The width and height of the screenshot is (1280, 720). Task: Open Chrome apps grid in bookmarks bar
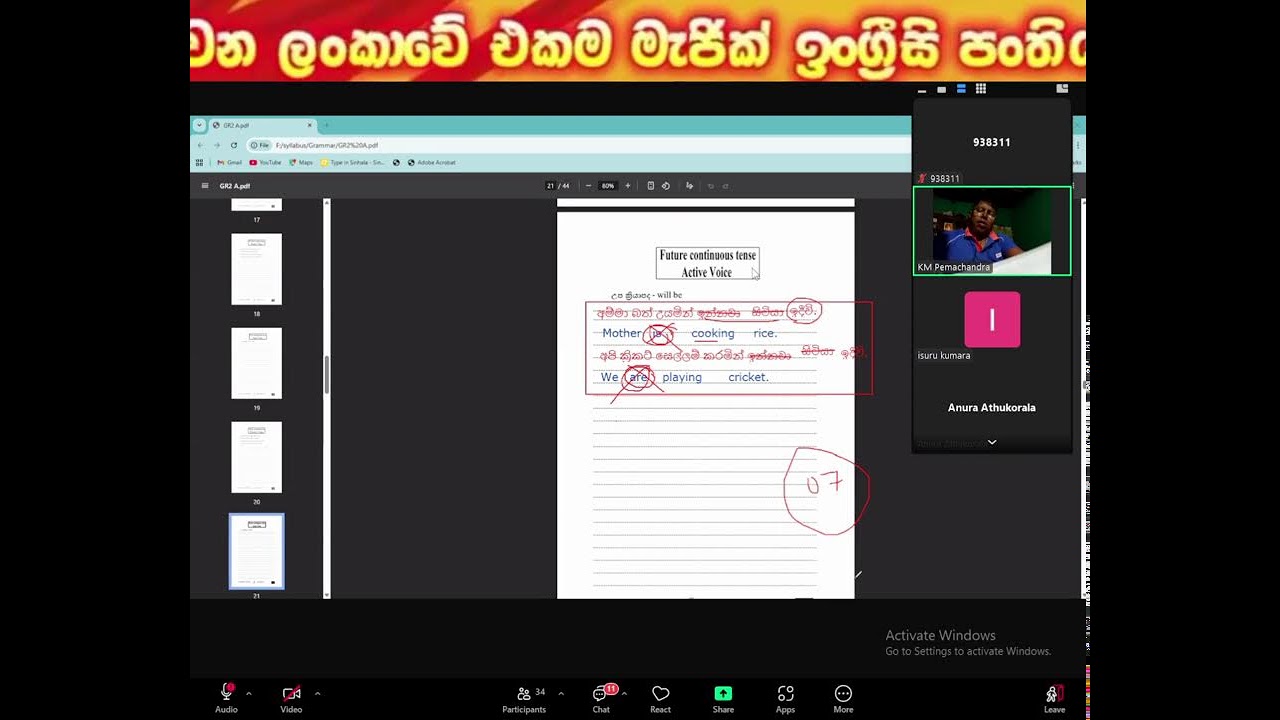point(199,162)
